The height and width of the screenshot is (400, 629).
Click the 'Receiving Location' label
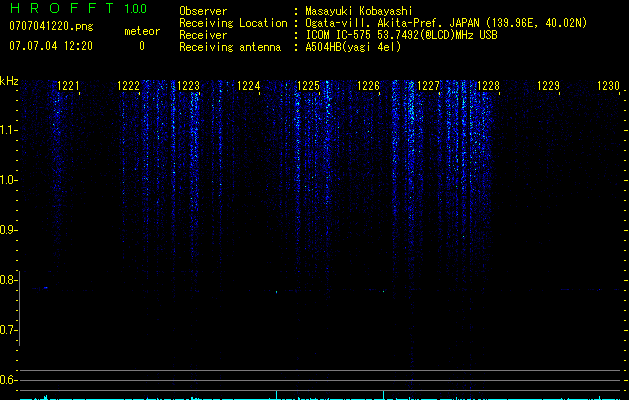point(233,23)
